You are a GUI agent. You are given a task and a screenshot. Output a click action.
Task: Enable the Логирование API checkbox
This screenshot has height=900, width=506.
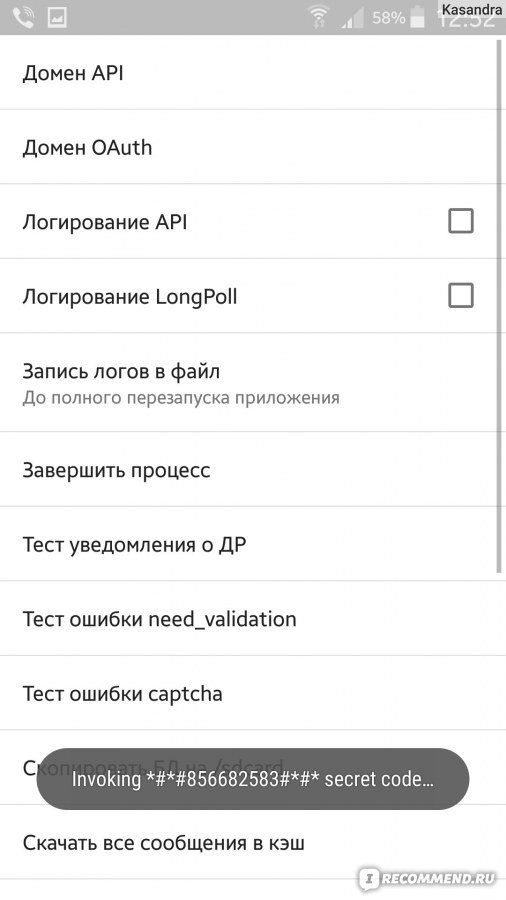[x=461, y=221]
